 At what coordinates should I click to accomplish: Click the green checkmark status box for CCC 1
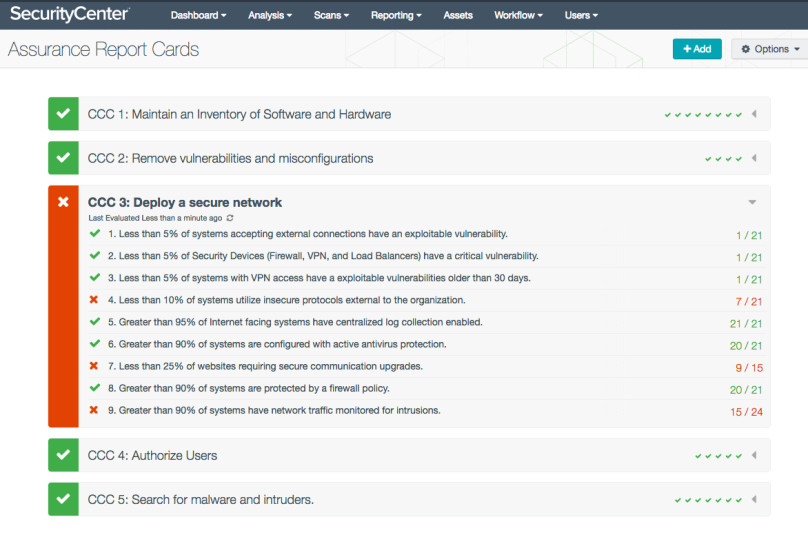(x=63, y=114)
